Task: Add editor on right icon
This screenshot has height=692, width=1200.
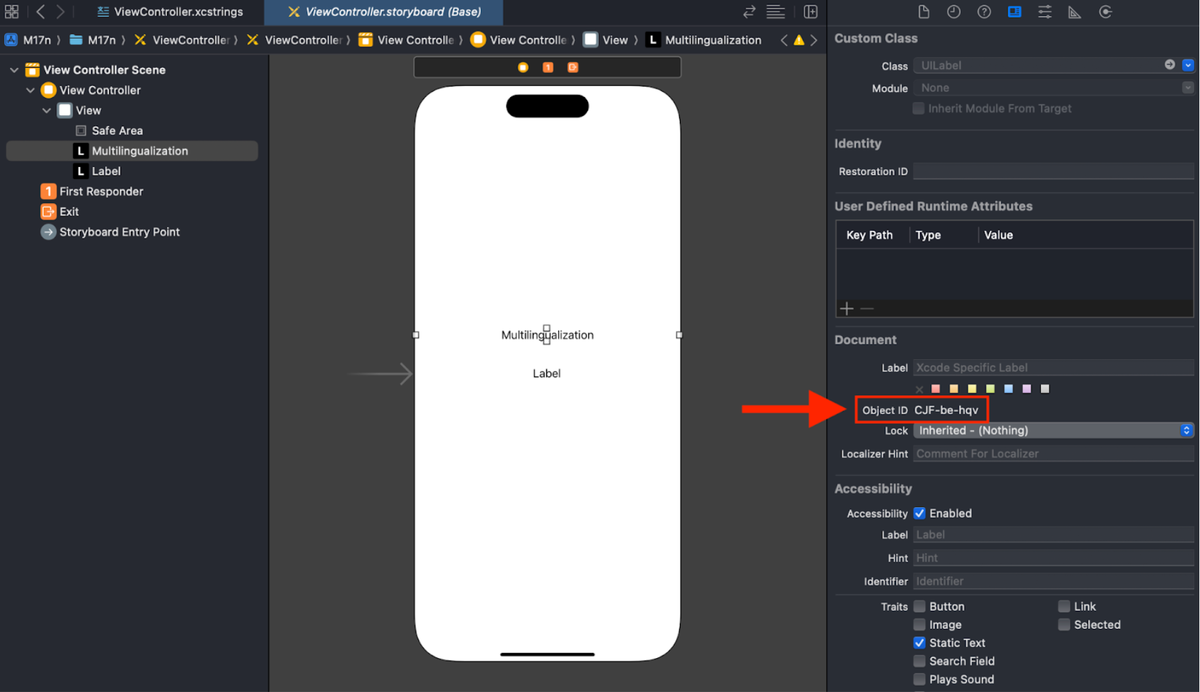Action: coord(811,12)
